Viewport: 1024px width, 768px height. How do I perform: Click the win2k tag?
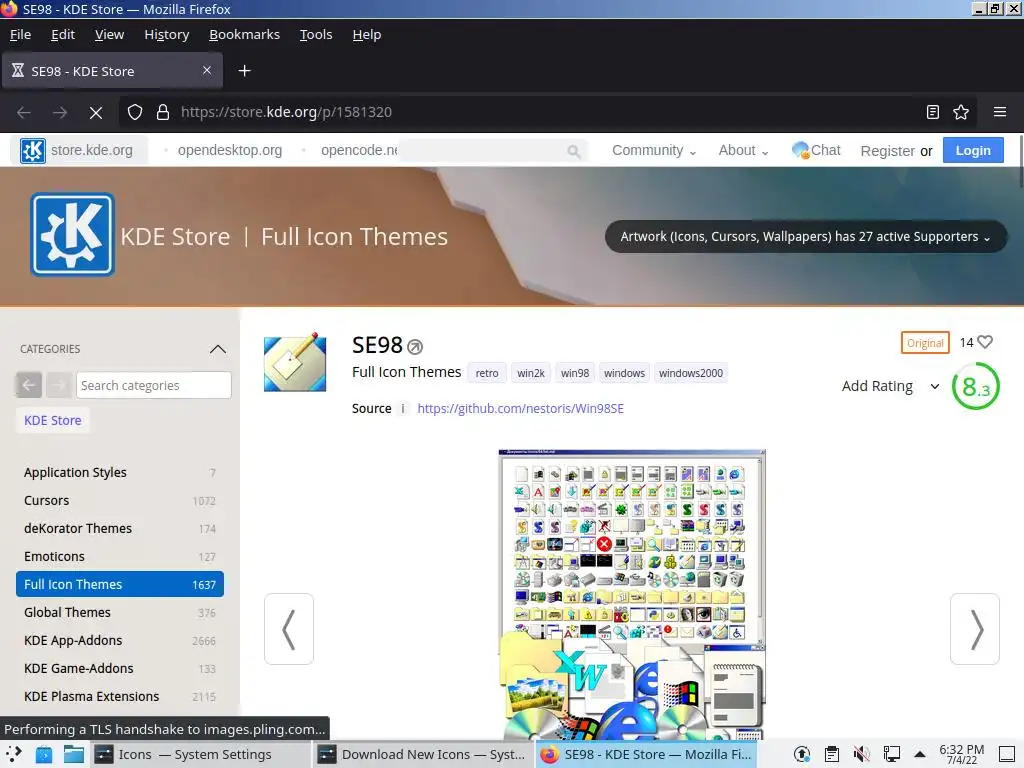pyautogui.click(x=530, y=374)
